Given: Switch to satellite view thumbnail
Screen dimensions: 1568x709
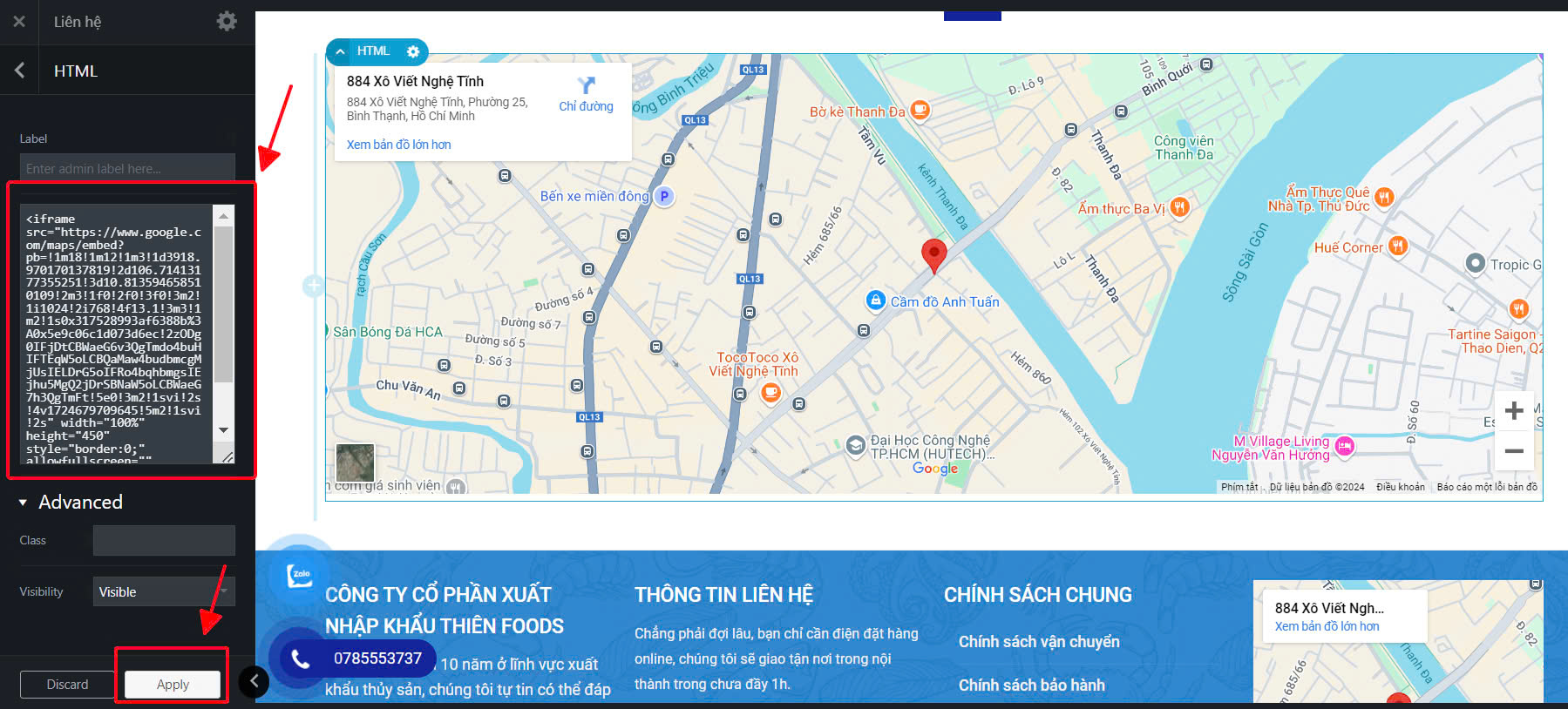Looking at the screenshot, I should pyautogui.click(x=355, y=462).
